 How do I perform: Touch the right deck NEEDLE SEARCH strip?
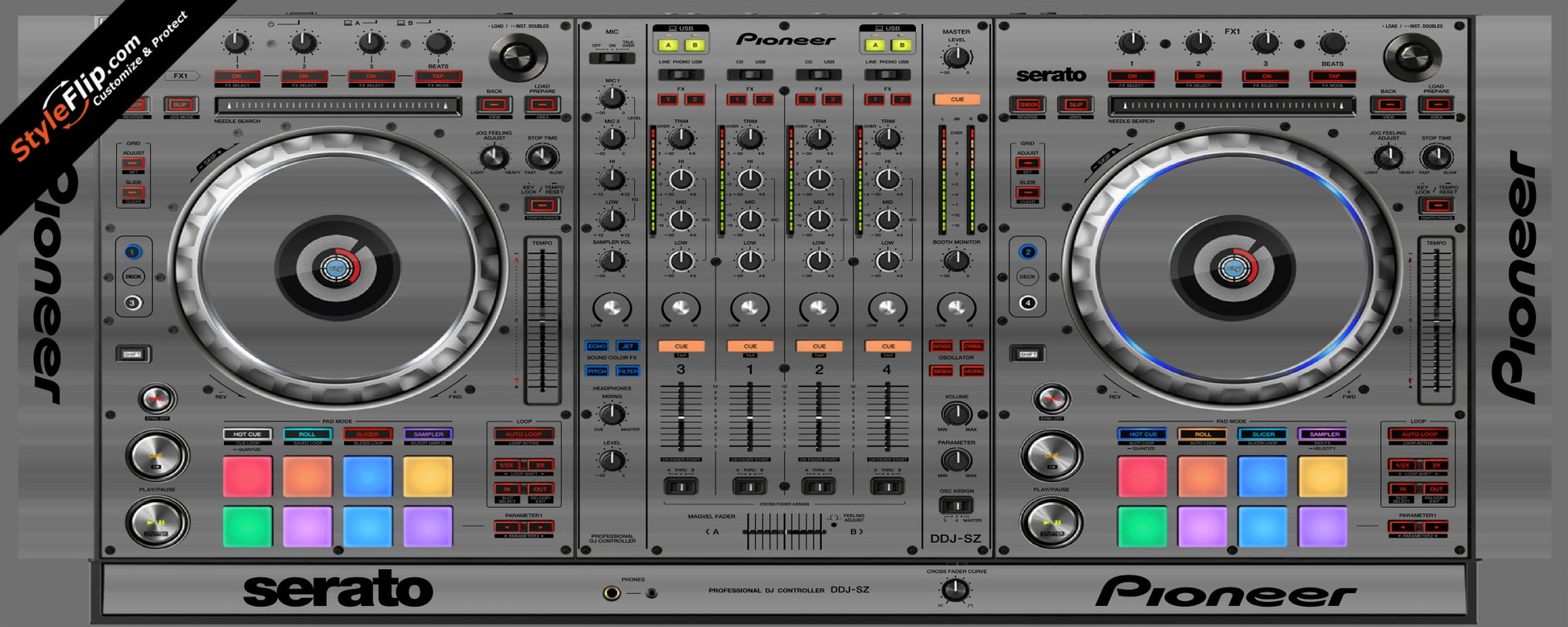tap(1233, 106)
